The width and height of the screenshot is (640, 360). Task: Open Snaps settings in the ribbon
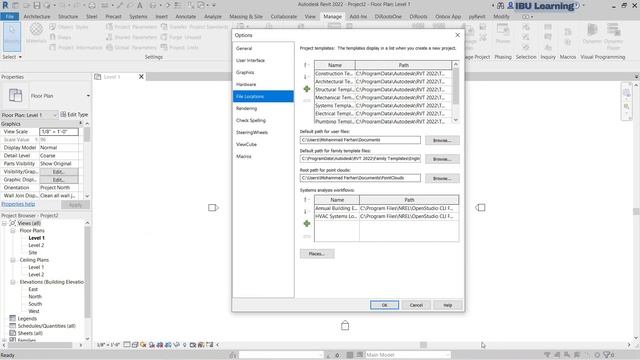60,37
